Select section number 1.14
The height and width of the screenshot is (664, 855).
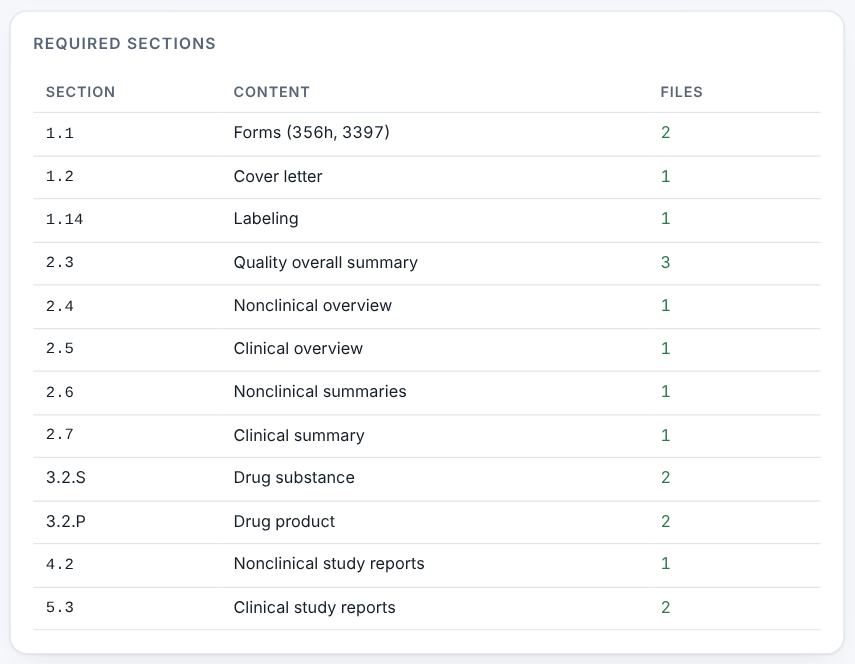click(x=64, y=219)
